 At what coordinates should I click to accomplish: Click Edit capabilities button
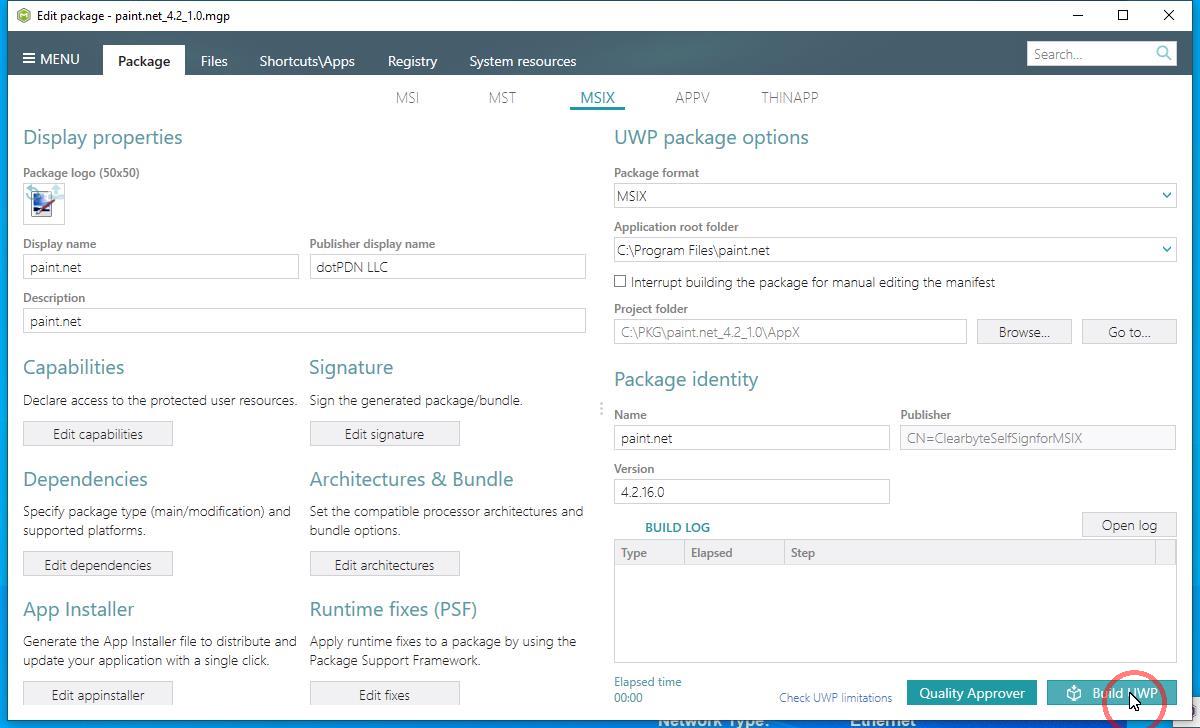pyautogui.click(x=98, y=434)
